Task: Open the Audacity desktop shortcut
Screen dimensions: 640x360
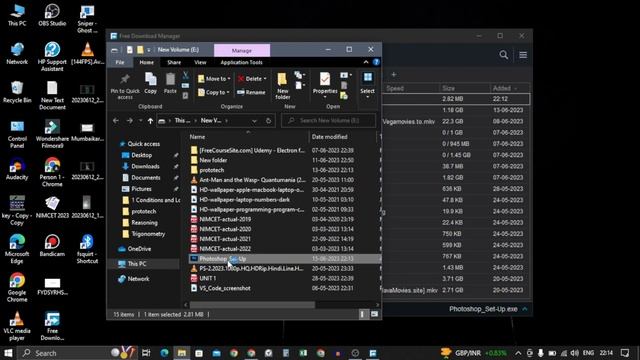Action: pyautogui.click(x=17, y=169)
